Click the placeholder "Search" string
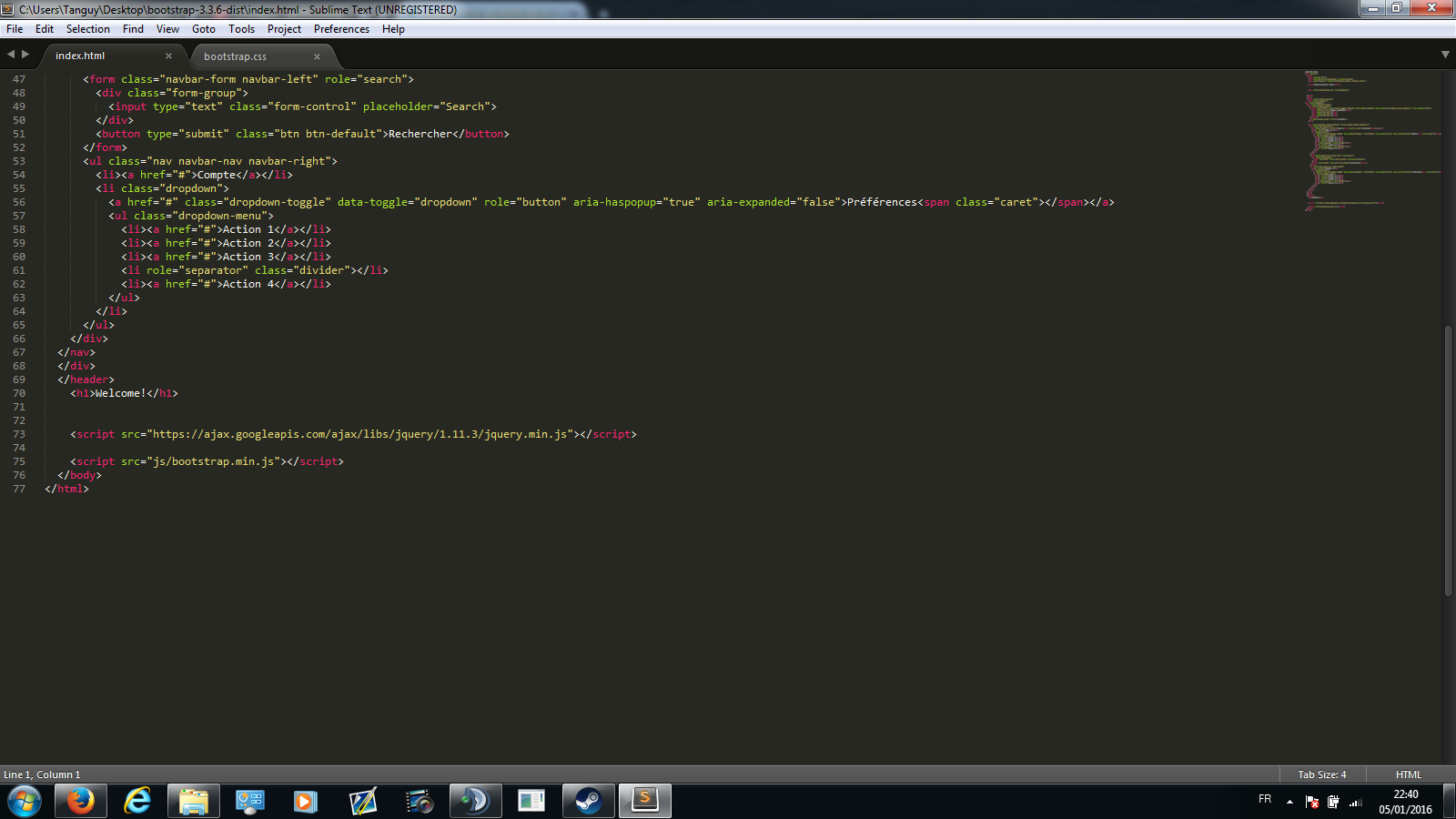The height and width of the screenshot is (819, 1456). click(465, 106)
